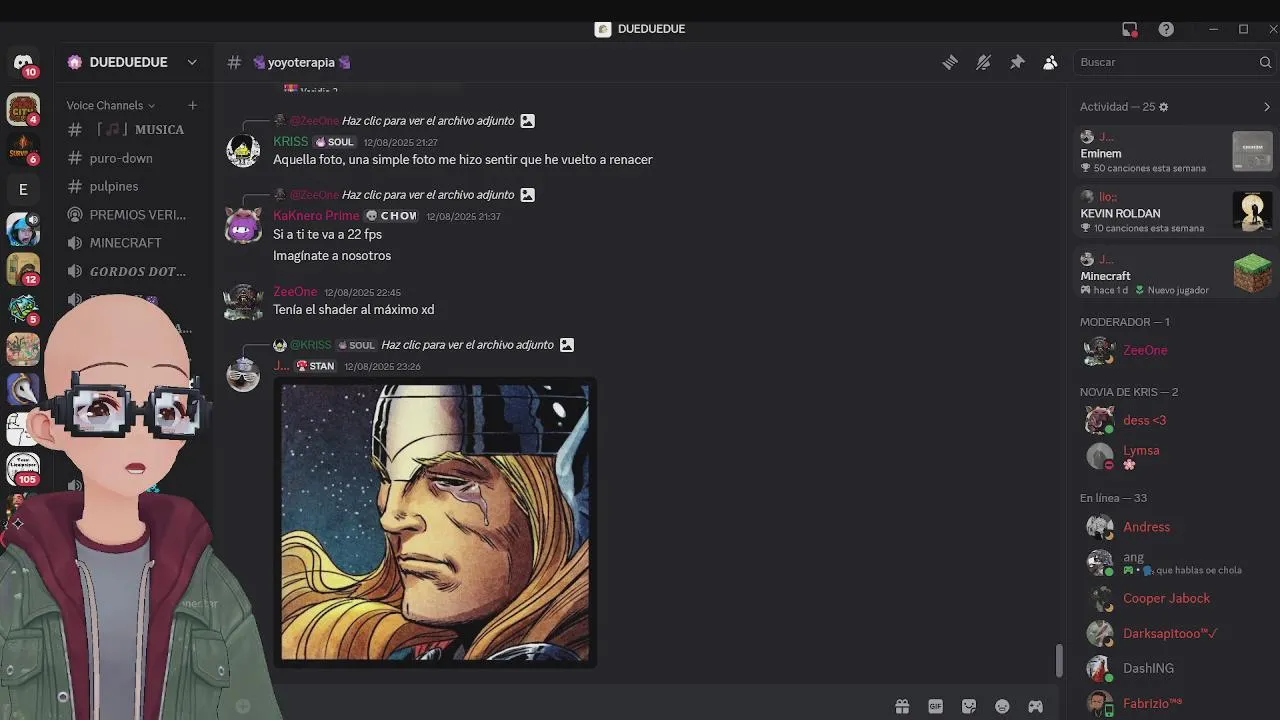Open the Minecraft activity card

click(1175, 274)
